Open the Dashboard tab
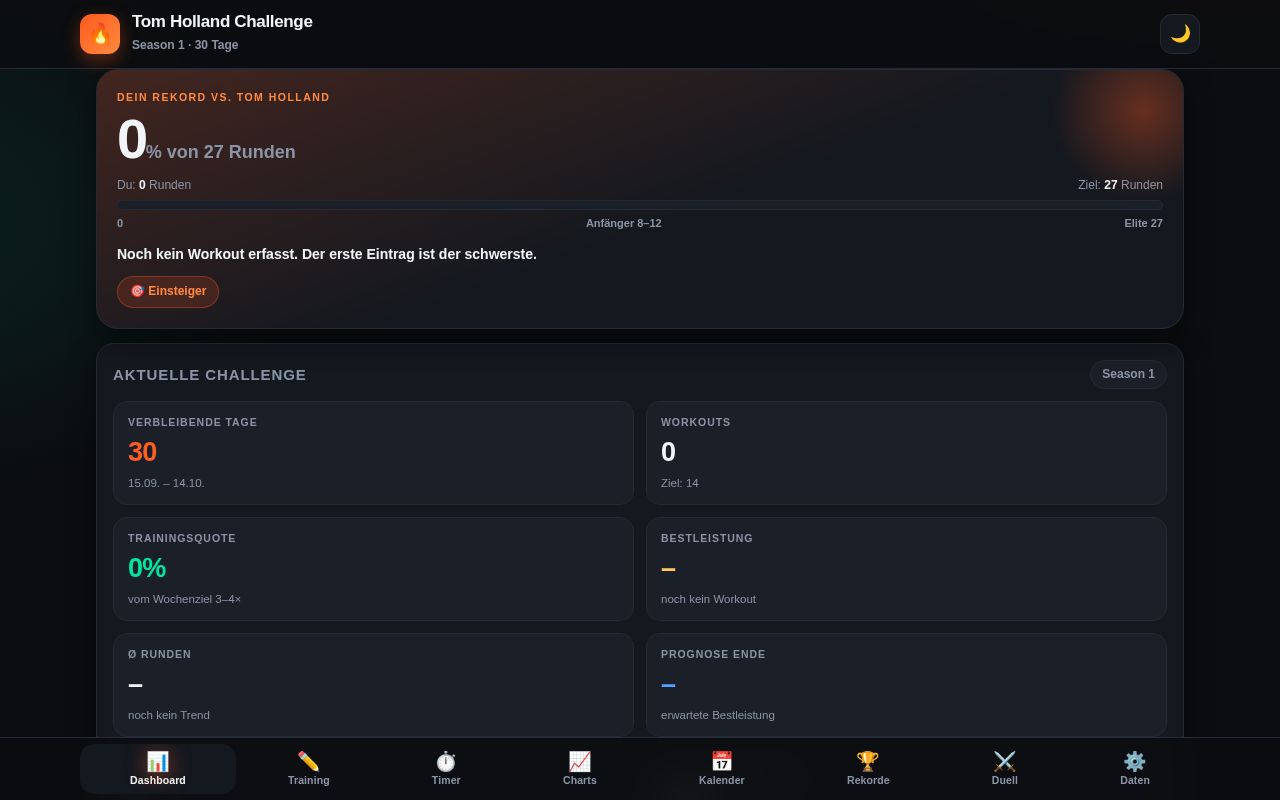 (158, 769)
